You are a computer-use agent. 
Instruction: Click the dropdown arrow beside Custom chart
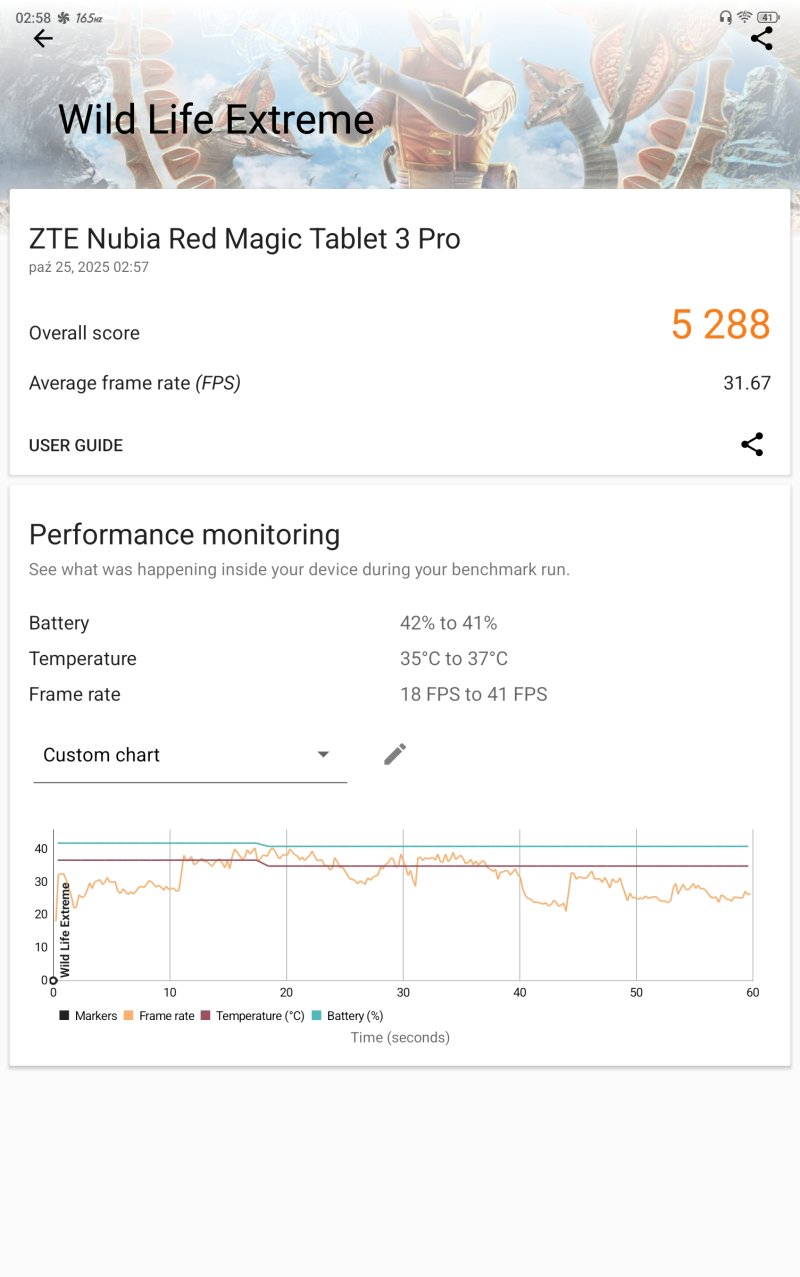pyautogui.click(x=323, y=754)
